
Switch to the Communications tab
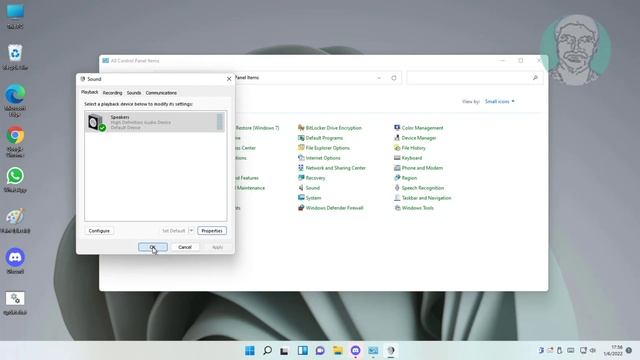[161, 93]
